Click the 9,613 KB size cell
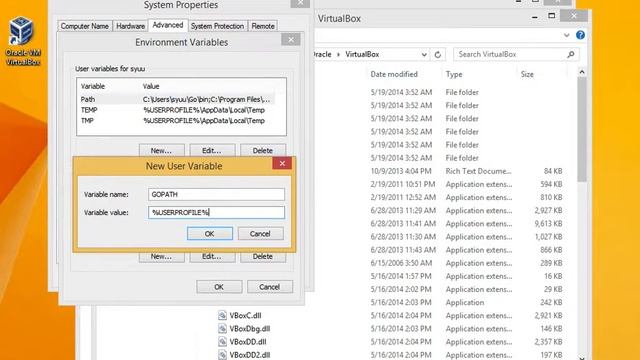 tap(548, 224)
